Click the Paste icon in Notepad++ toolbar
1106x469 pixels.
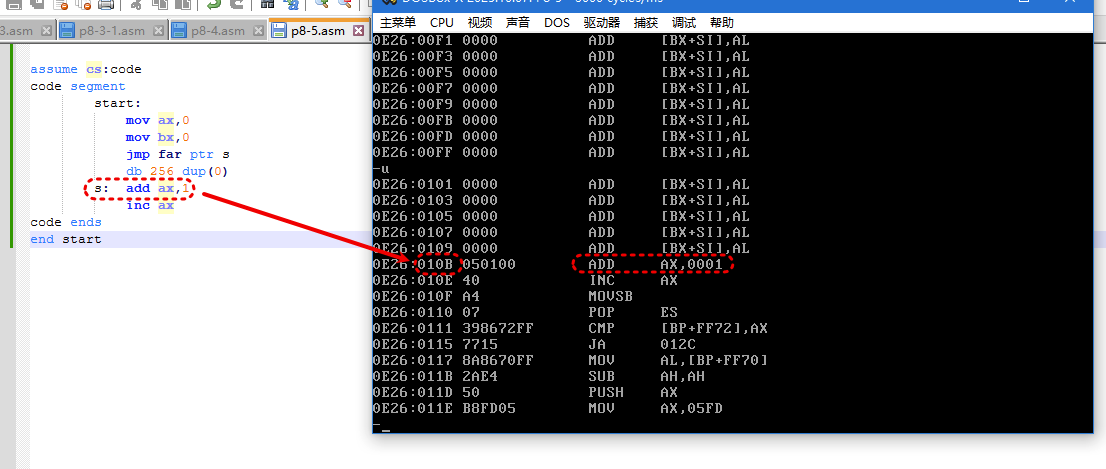pos(183,4)
